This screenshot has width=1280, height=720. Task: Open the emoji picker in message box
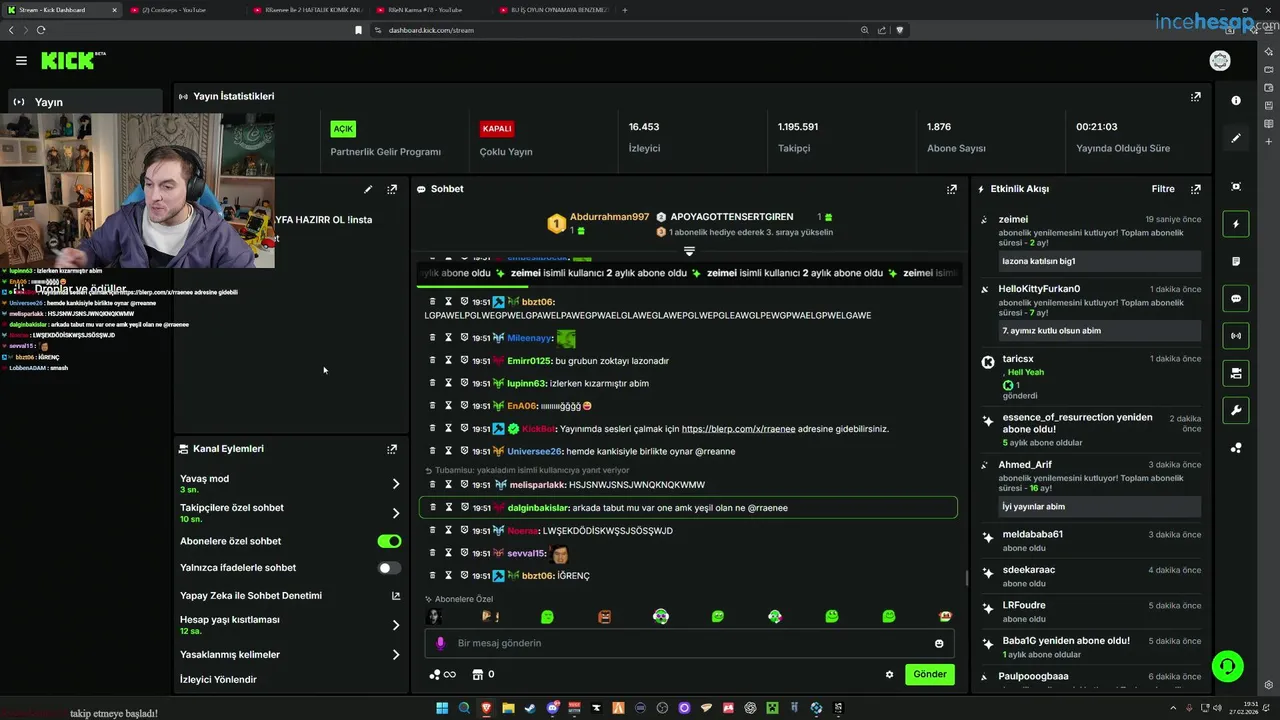[939, 643]
